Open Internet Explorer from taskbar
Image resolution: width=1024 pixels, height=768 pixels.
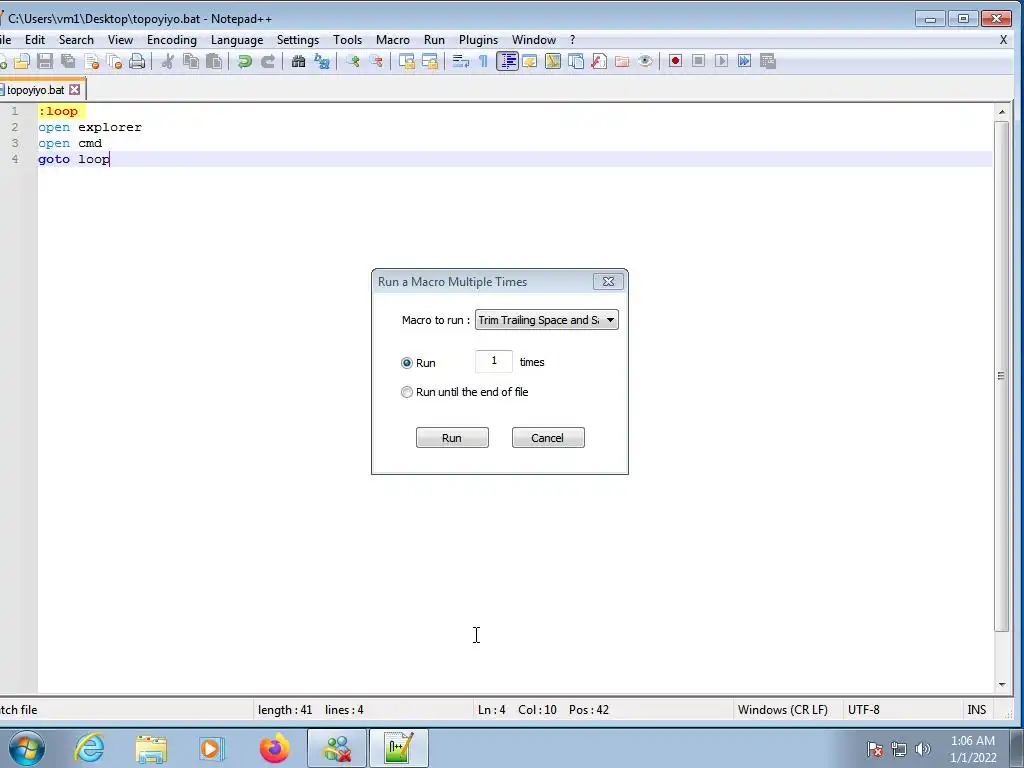click(90, 748)
